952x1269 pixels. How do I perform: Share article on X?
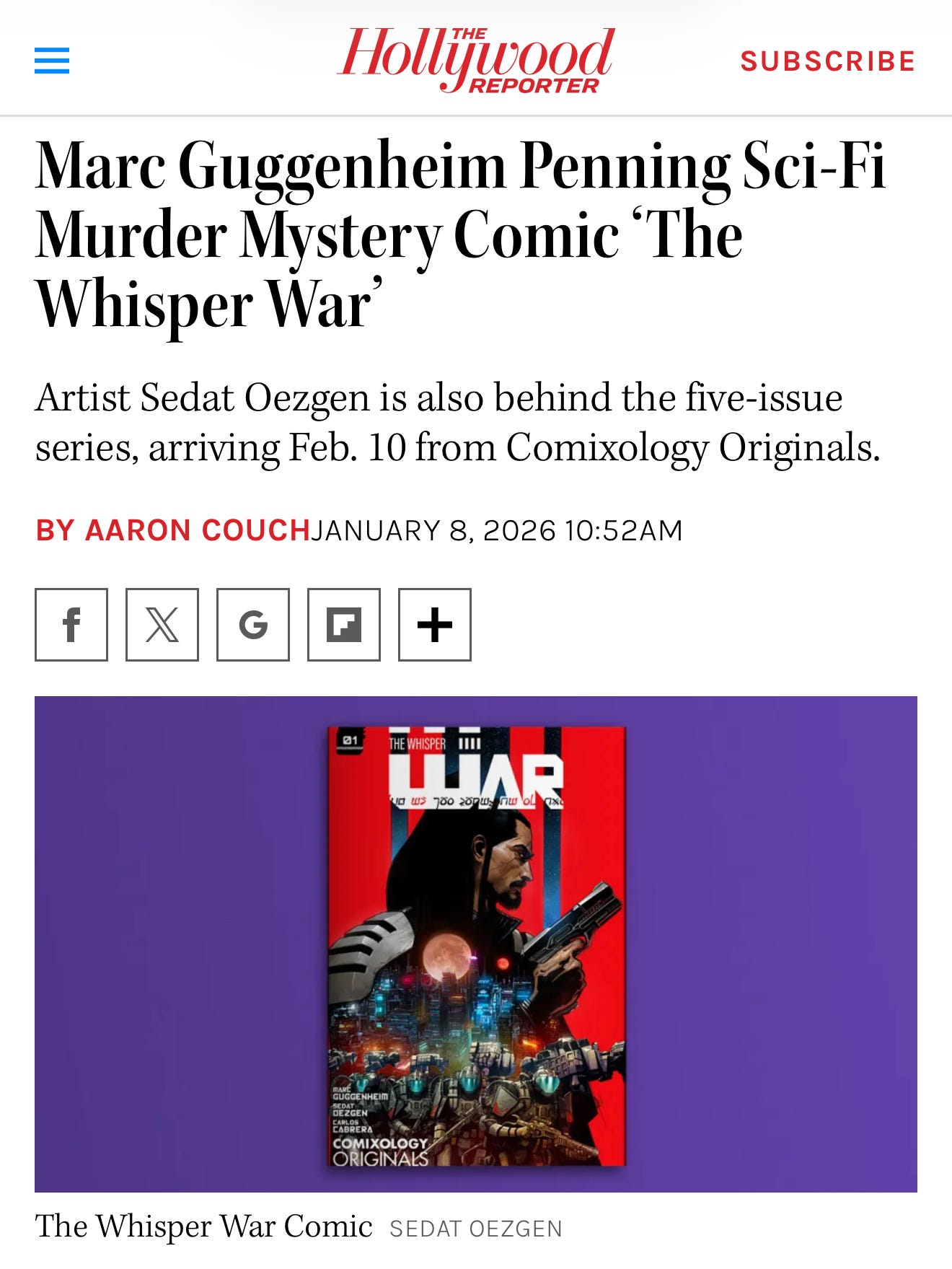[162, 625]
